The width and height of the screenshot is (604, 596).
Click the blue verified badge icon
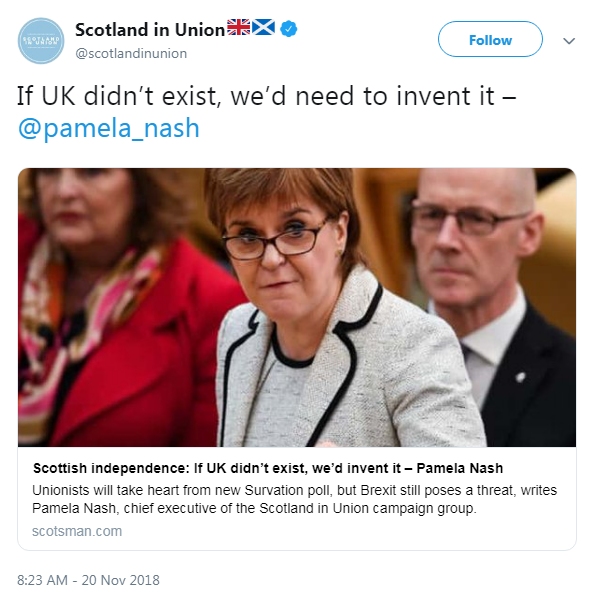tap(289, 29)
